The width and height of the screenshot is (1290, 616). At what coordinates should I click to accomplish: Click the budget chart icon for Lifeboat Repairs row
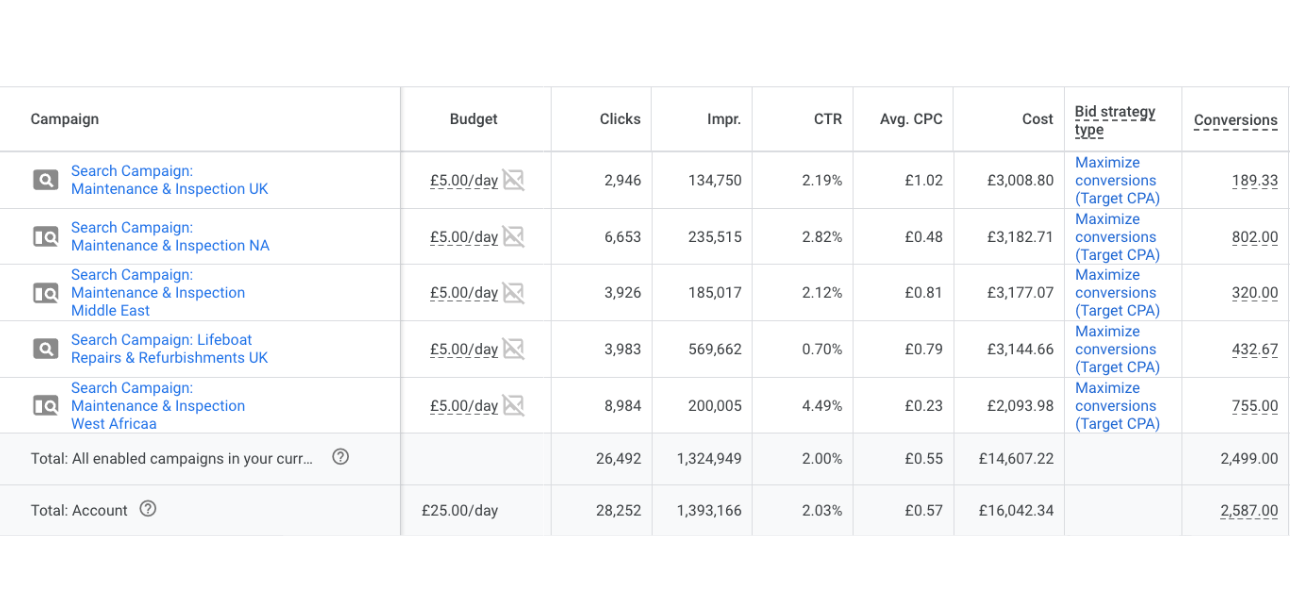(513, 349)
